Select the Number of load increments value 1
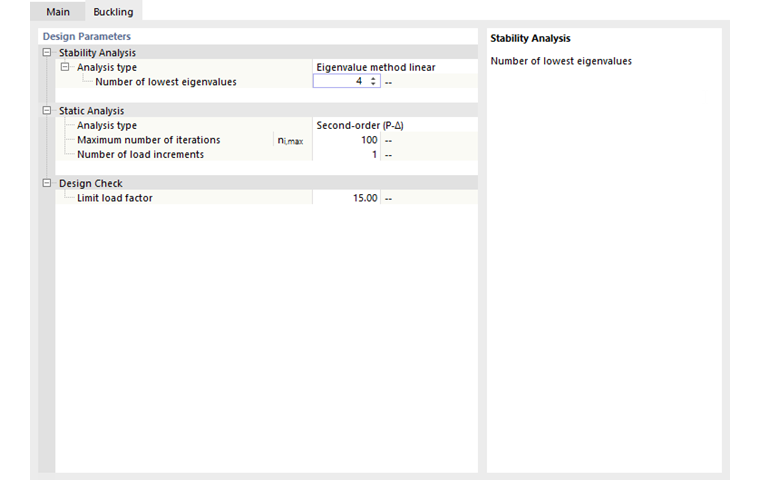Viewport: 760px width, 480px height. click(x=347, y=154)
